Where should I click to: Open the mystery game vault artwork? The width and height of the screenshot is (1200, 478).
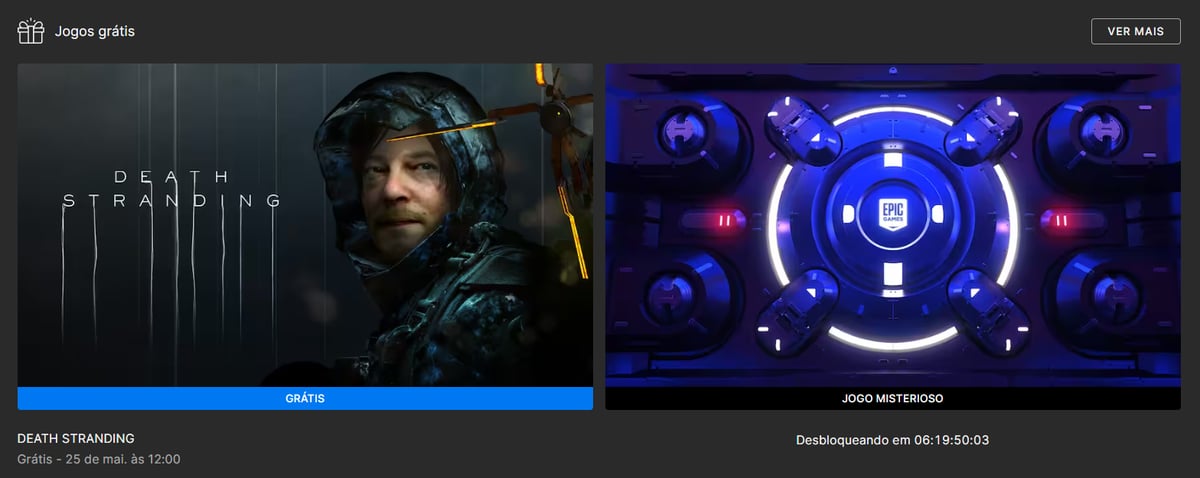893,225
